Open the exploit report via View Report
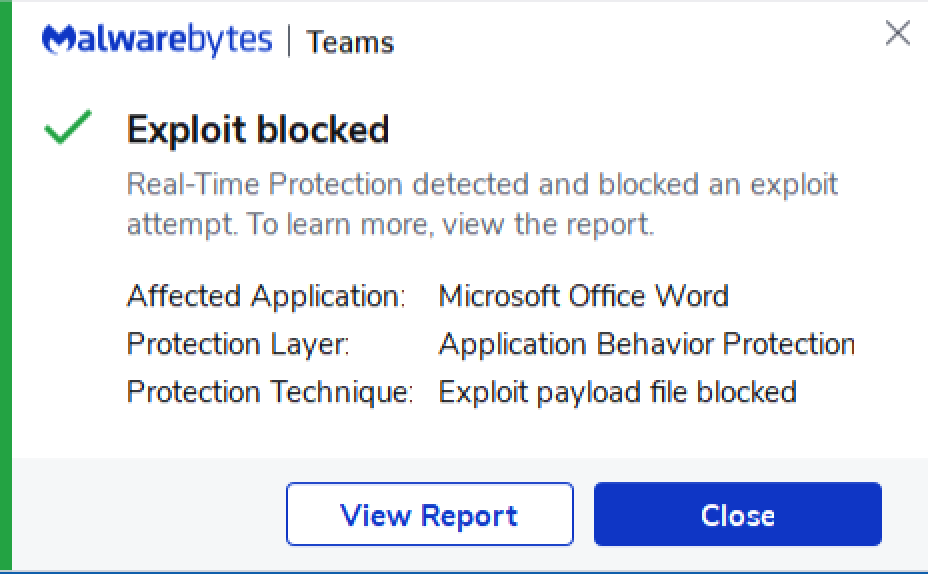 [x=430, y=514]
